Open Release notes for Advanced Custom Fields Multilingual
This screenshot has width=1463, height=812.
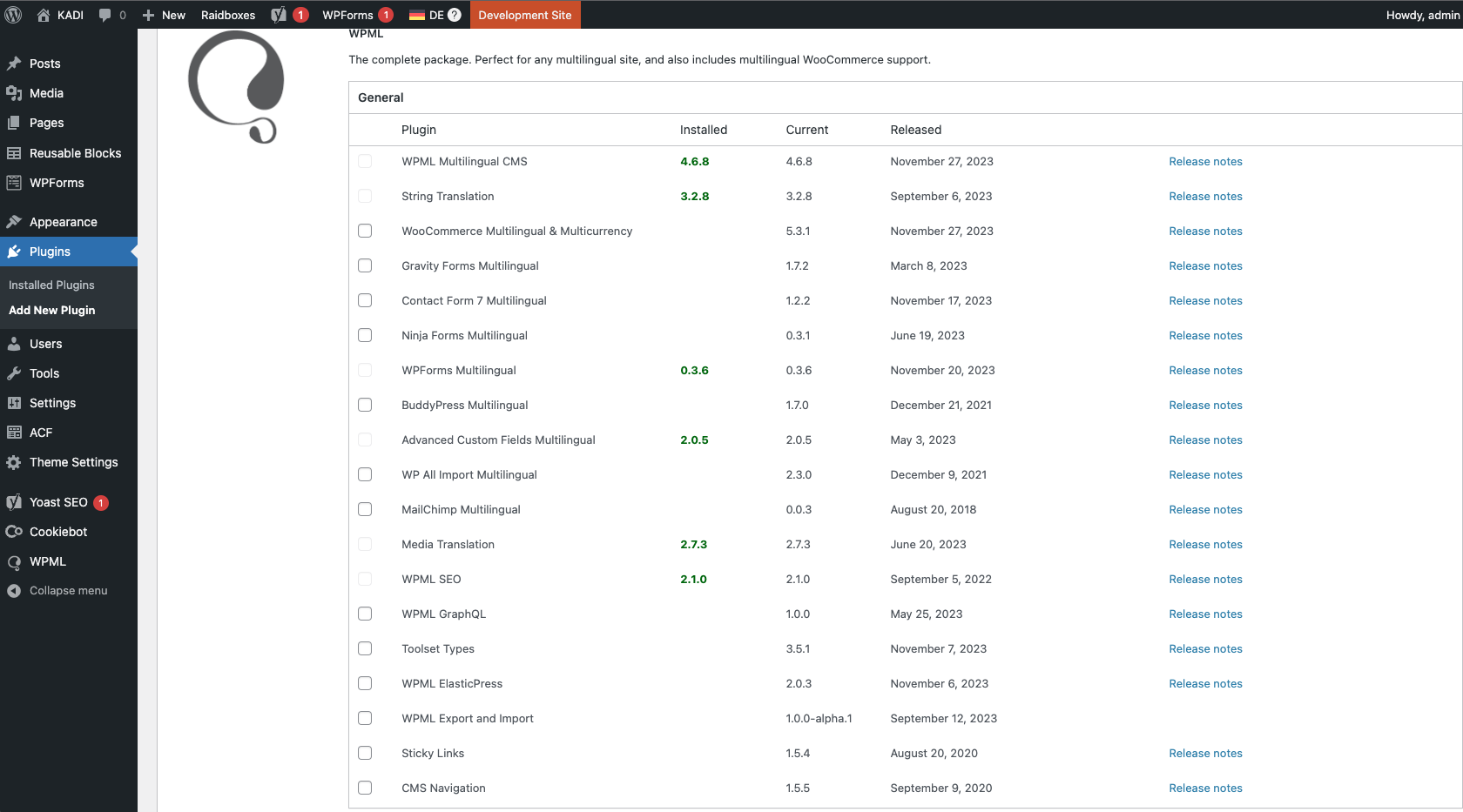[1205, 440]
